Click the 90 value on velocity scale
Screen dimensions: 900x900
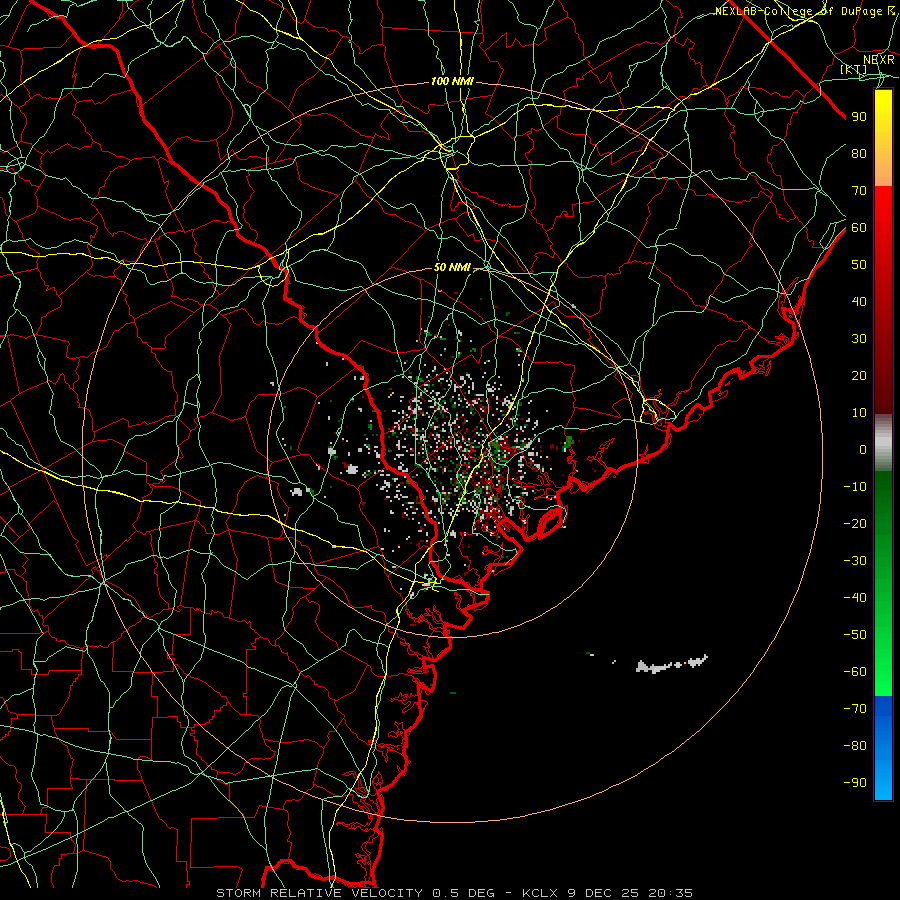[x=859, y=117]
